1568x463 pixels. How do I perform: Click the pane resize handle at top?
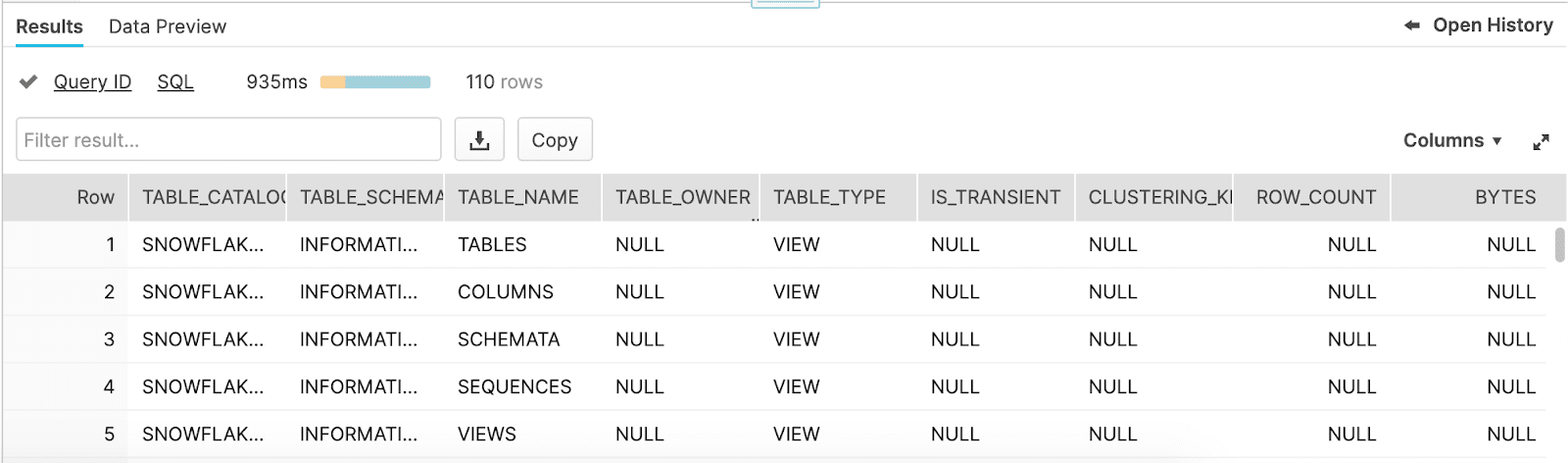pyautogui.click(x=785, y=4)
